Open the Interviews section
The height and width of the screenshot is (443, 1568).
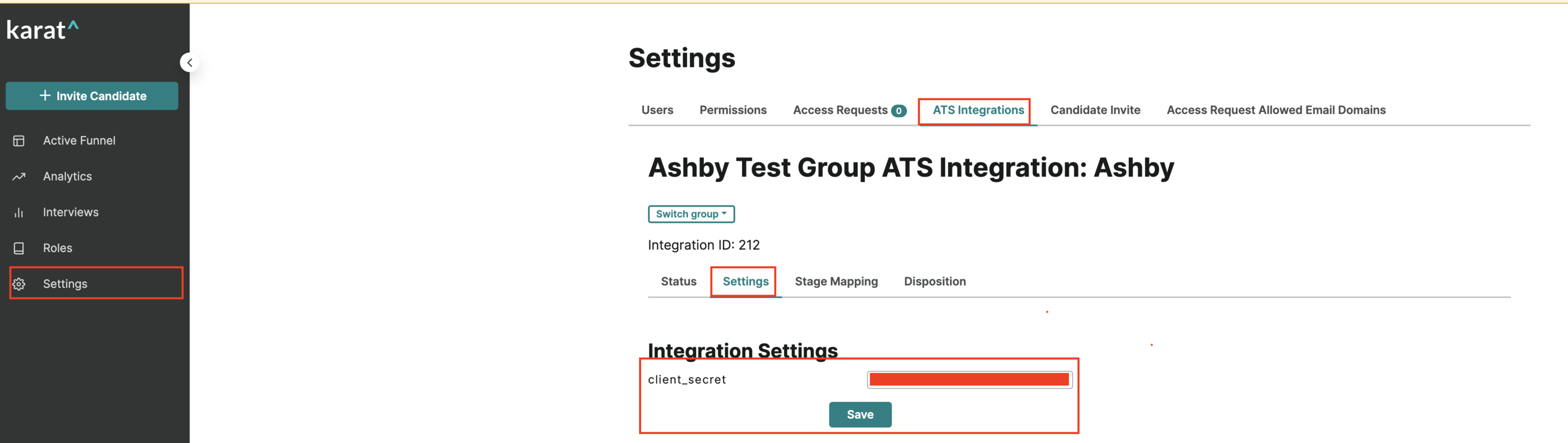coord(71,212)
